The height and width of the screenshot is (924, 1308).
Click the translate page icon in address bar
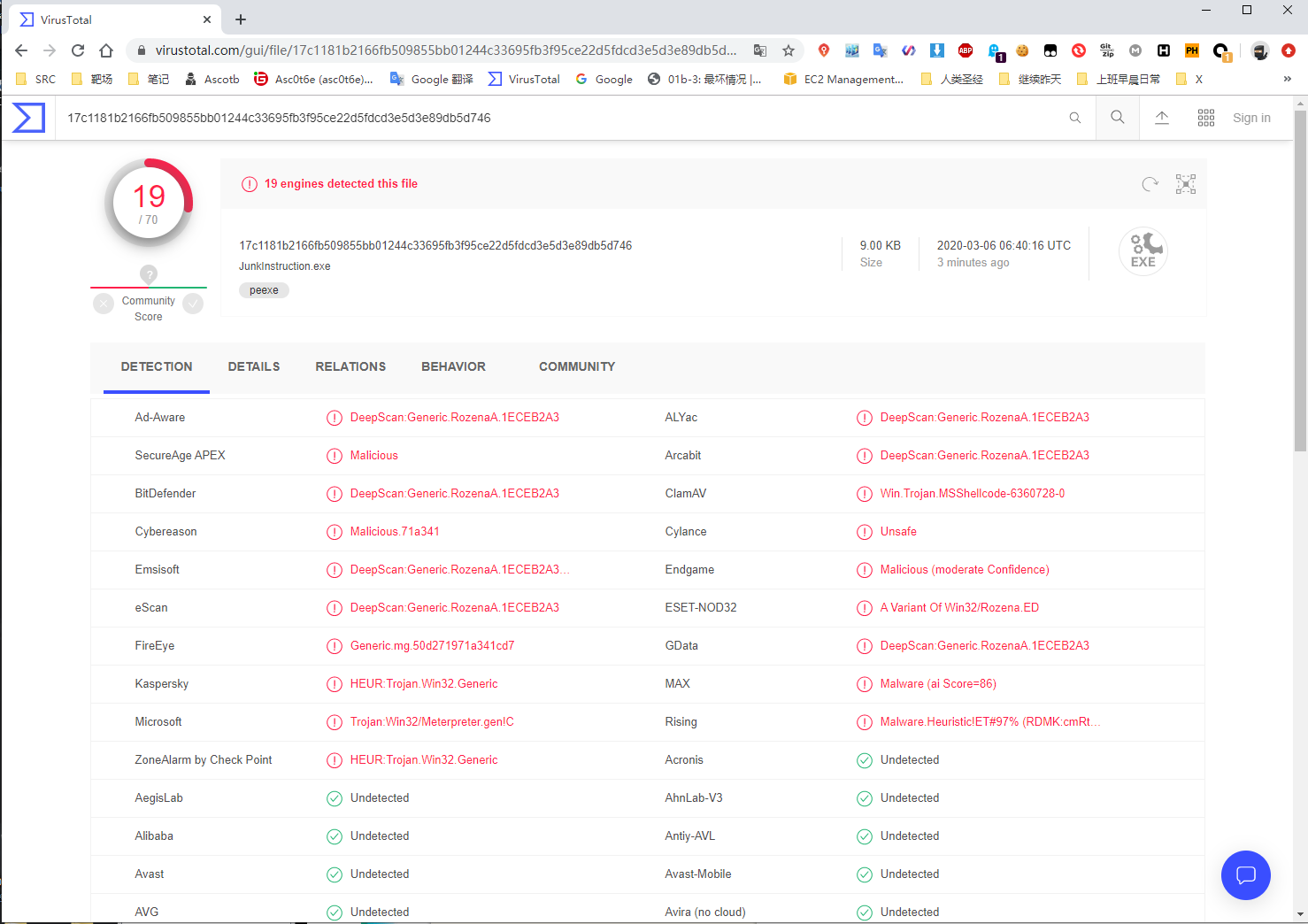pyautogui.click(x=760, y=50)
